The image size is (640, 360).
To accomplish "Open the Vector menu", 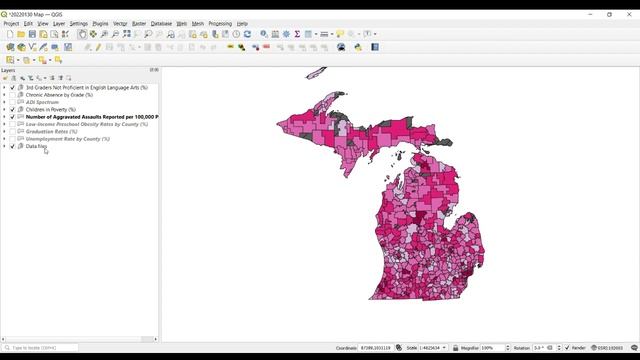I will (x=120, y=24).
